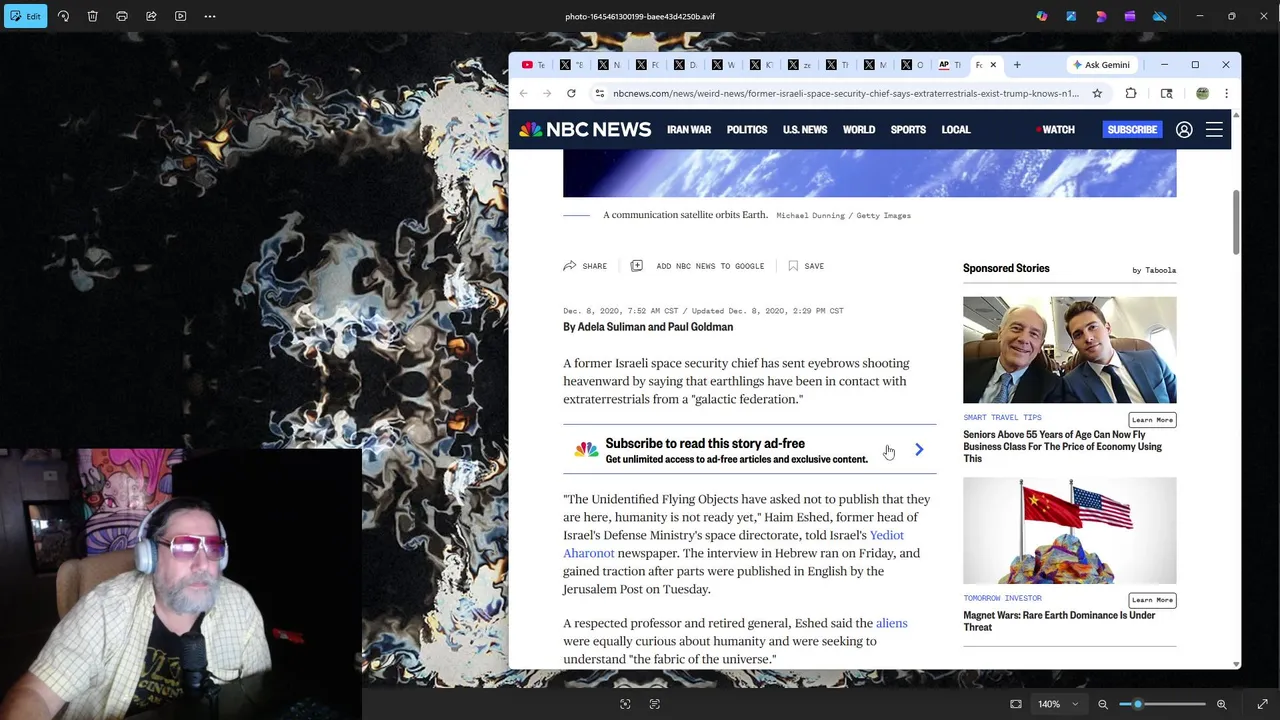Click the nbcnews.com address bar URL
Screen dimensions: 1280x720
(846, 93)
